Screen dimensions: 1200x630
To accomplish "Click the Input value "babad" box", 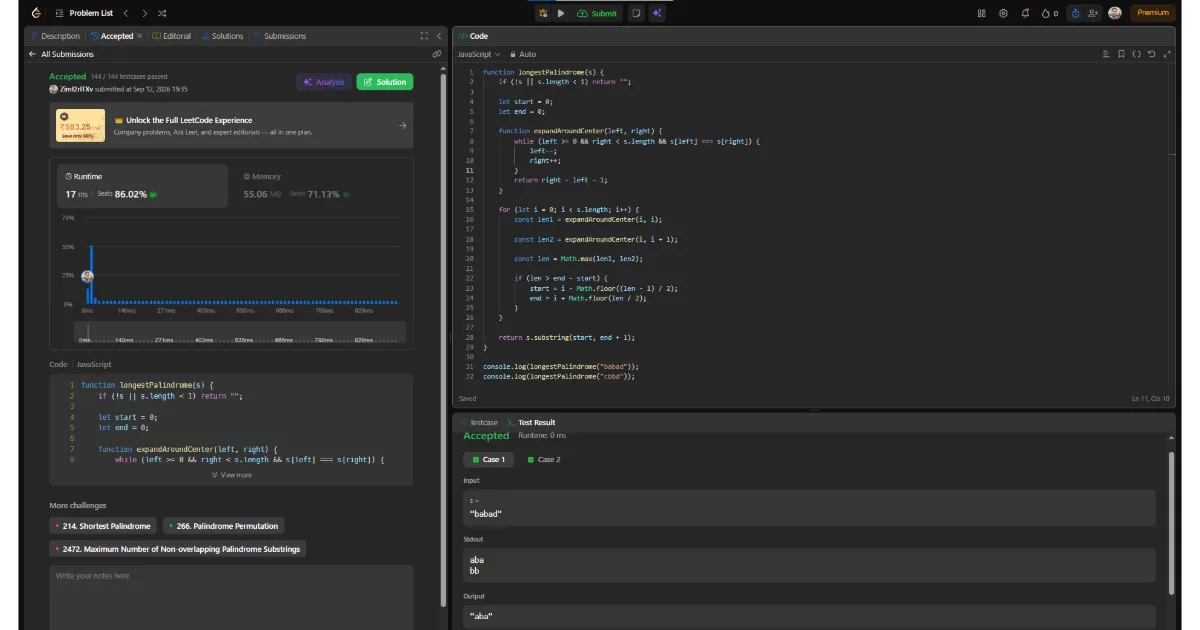I will click(x=809, y=508).
